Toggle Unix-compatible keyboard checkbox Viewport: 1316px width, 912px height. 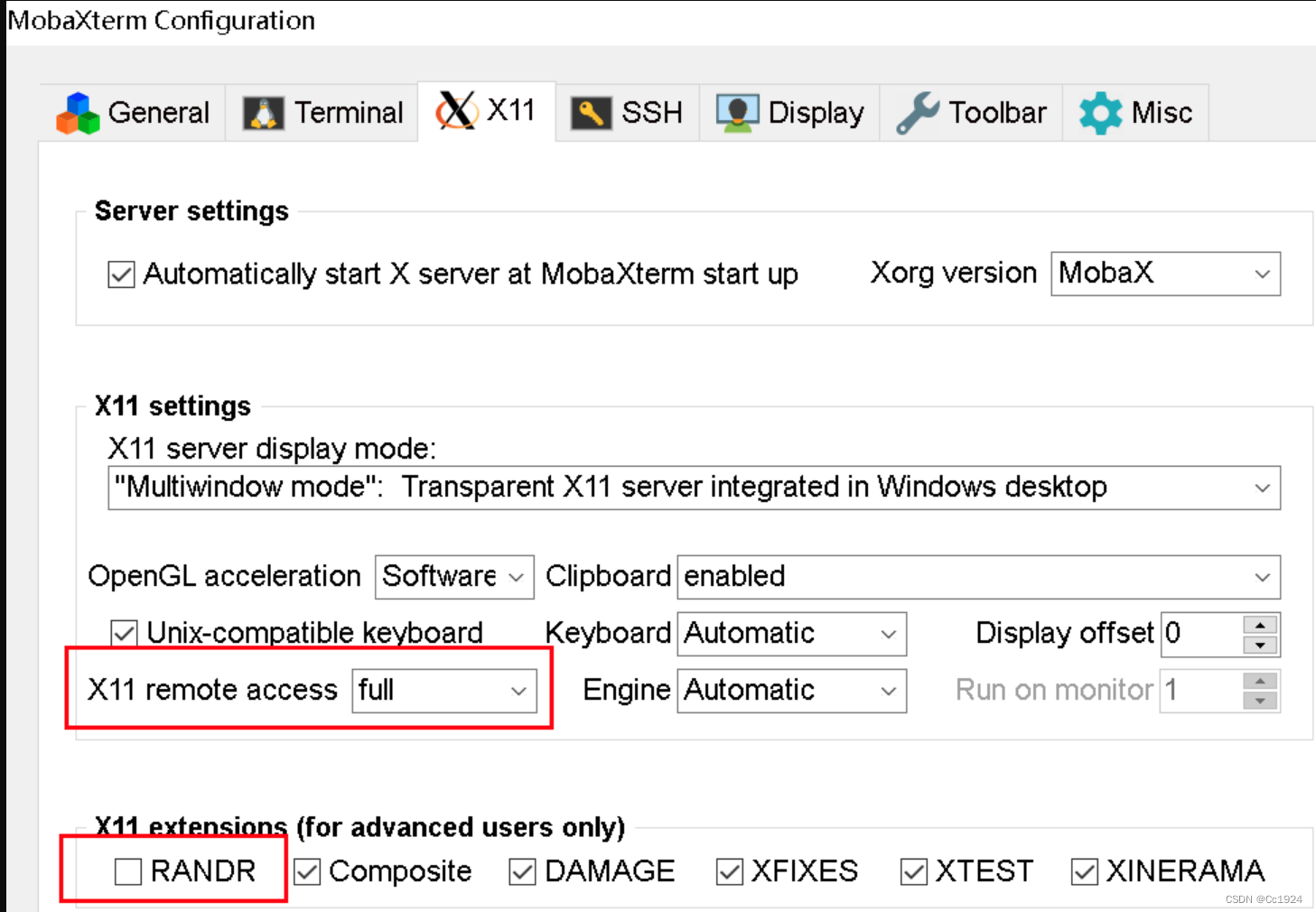pyautogui.click(x=124, y=633)
